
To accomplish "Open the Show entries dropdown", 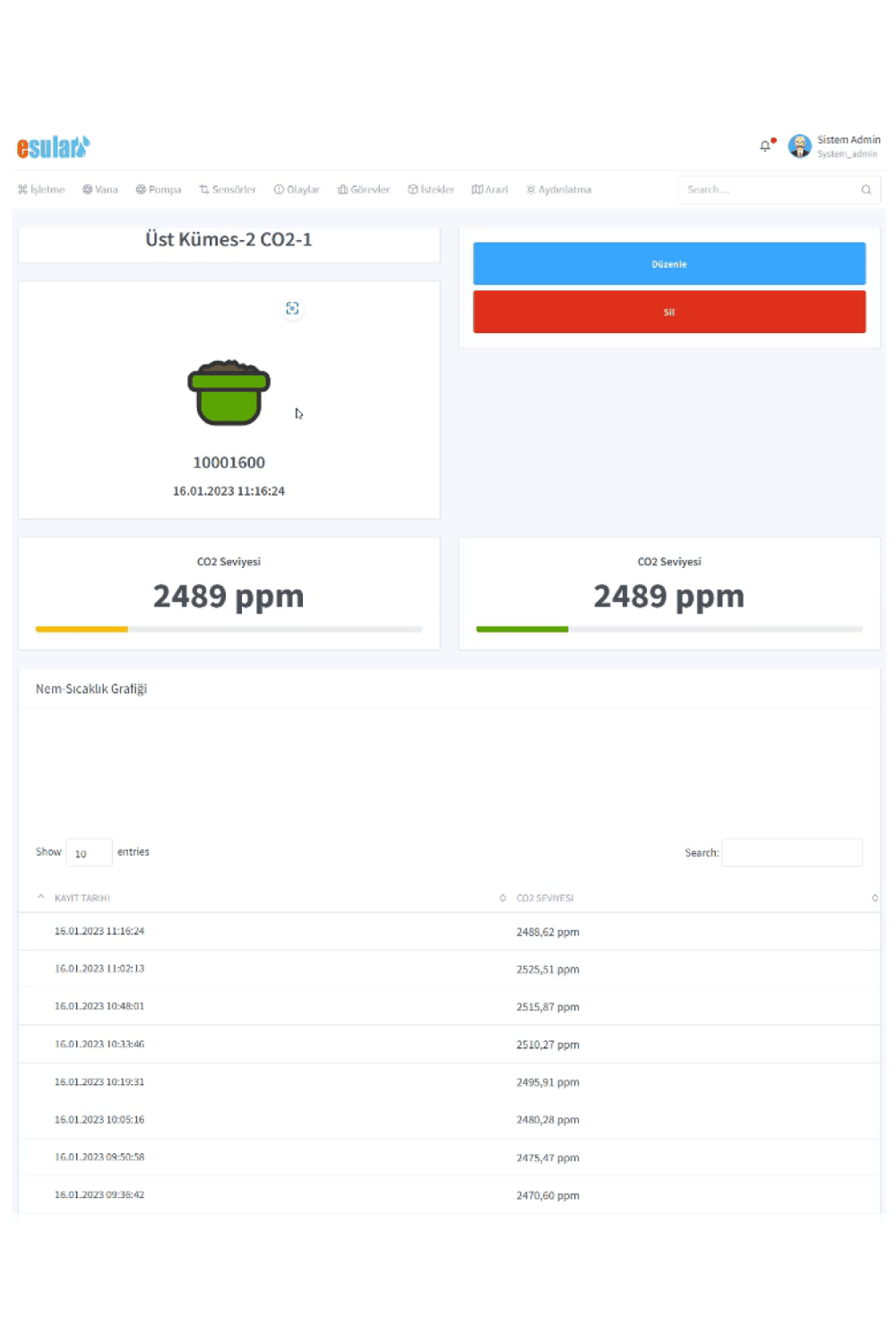I will click(x=89, y=852).
